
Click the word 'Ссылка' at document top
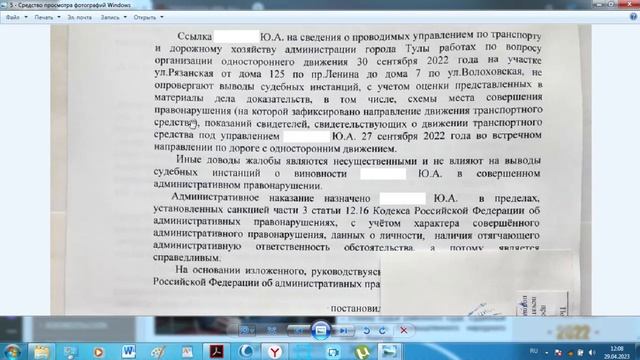coord(195,36)
